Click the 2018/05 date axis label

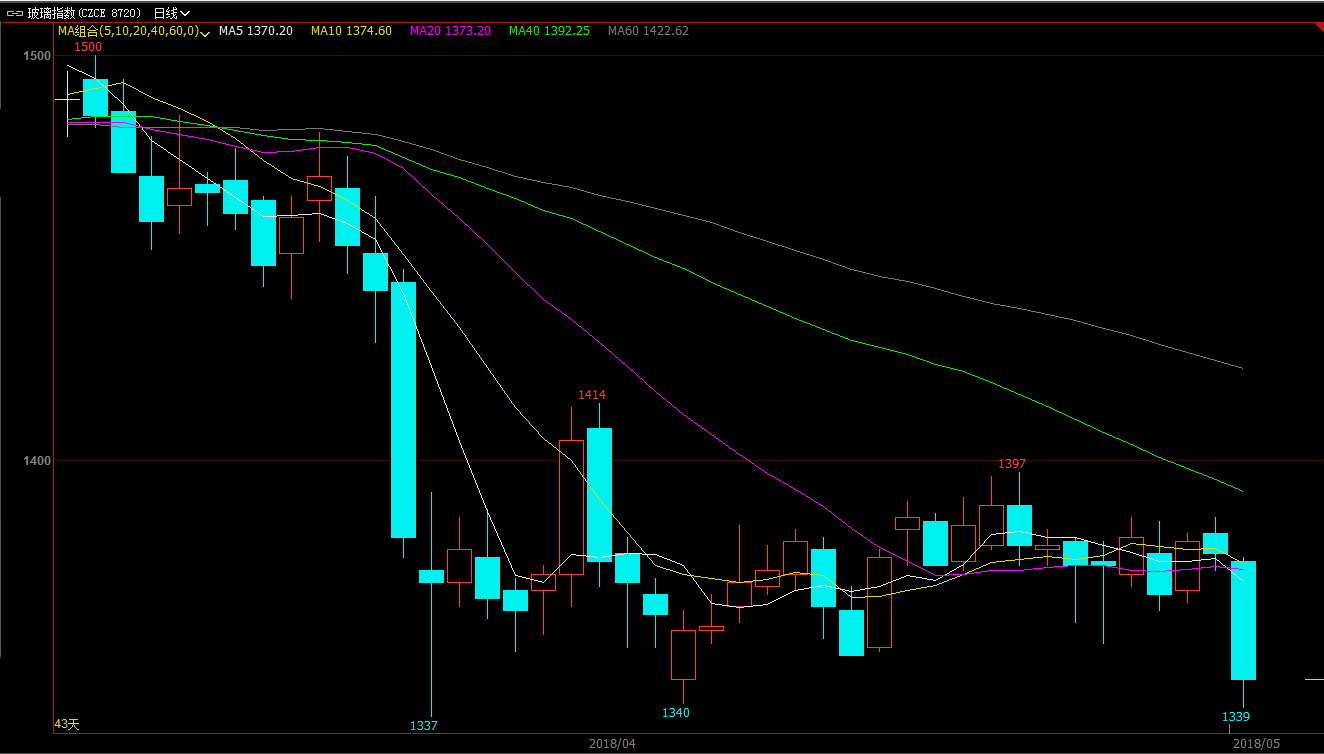click(1256, 744)
